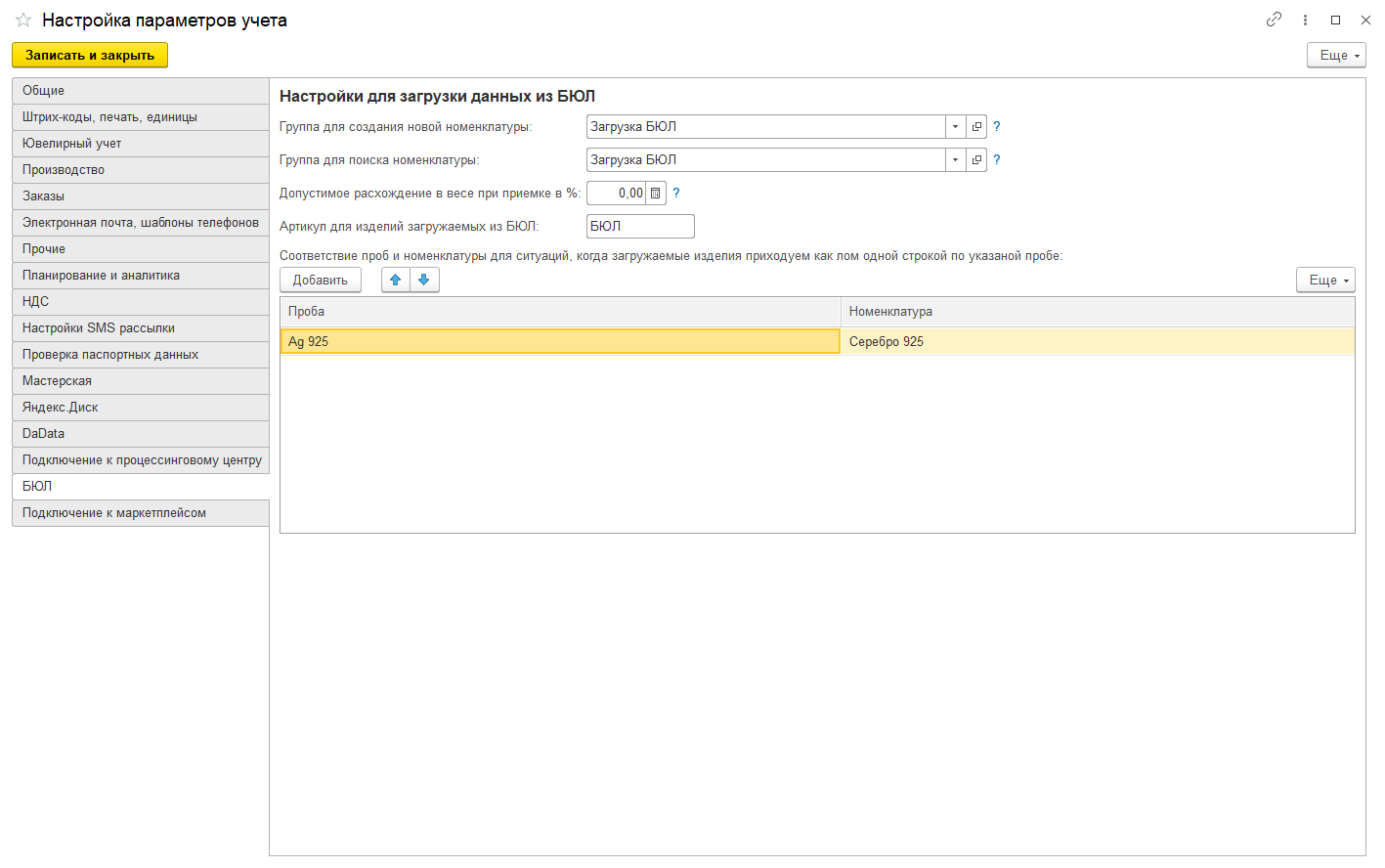Select Ювелирный учет tab
This screenshot has height=868, width=1385.
[141, 144]
